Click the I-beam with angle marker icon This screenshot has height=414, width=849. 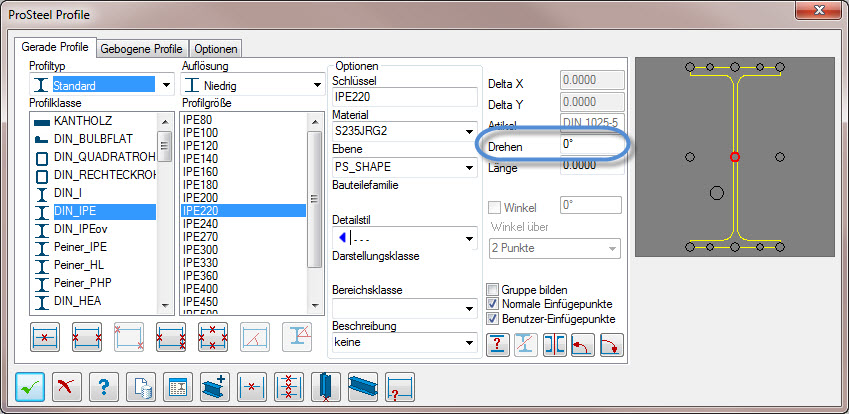(x=297, y=337)
